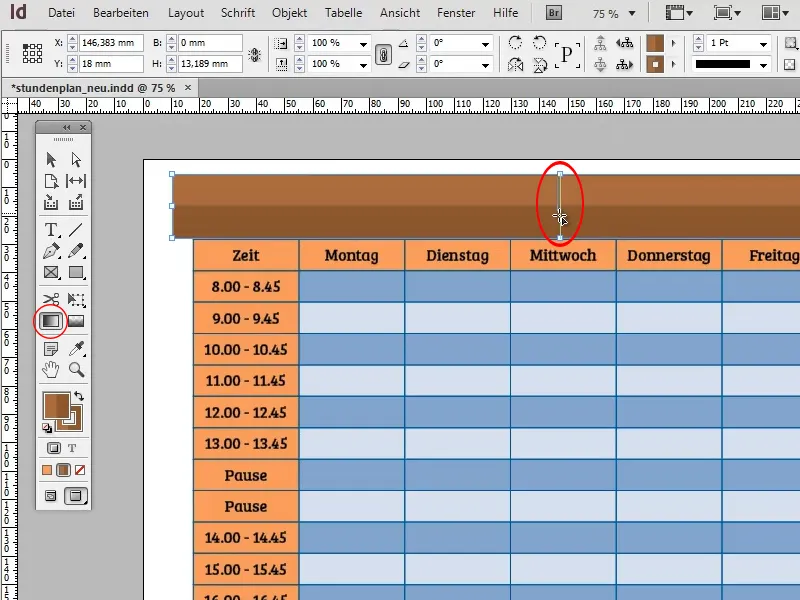The width and height of the screenshot is (800, 600).
Task: Select the Pen tool
Action: [51, 251]
